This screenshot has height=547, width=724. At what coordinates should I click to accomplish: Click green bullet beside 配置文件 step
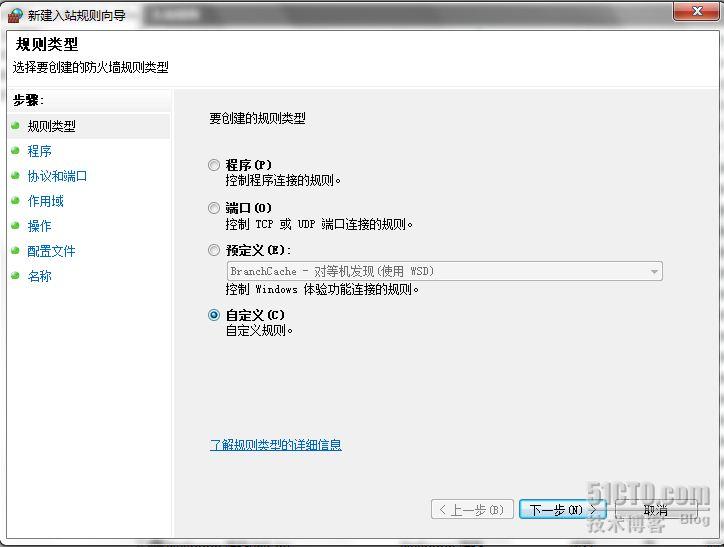click(15, 251)
